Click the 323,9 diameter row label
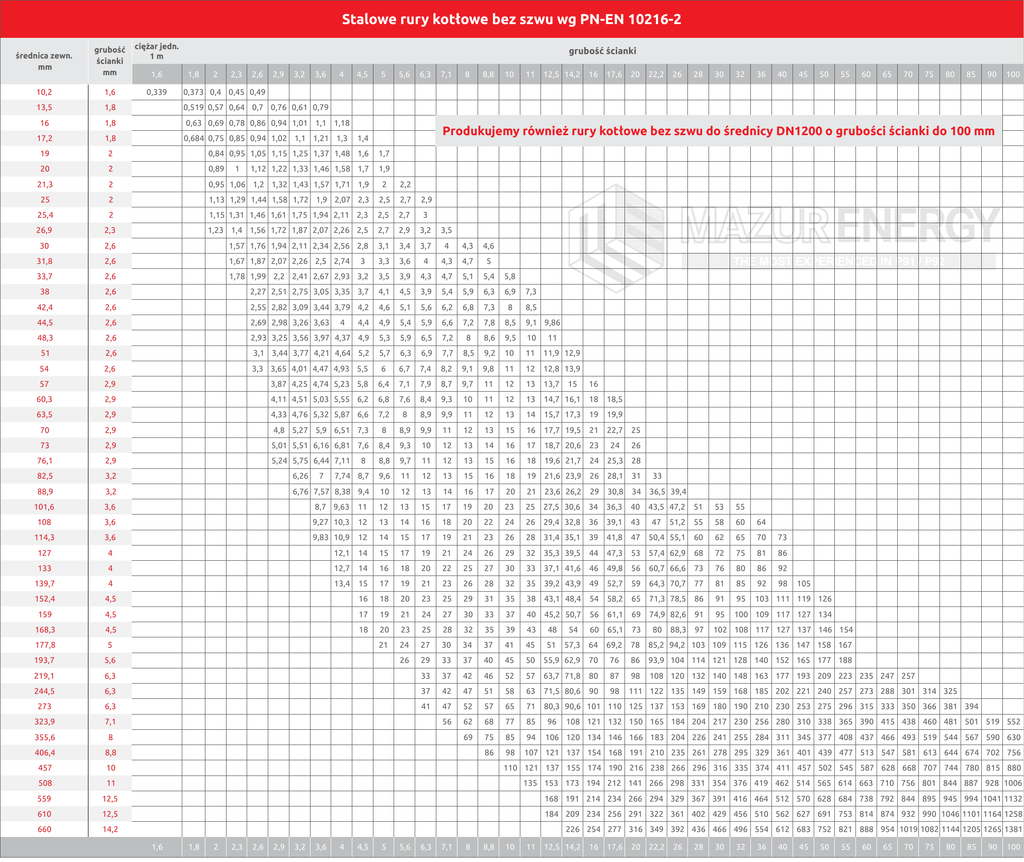Image resolution: width=1024 pixels, height=862 pixels. click(44, 721)
